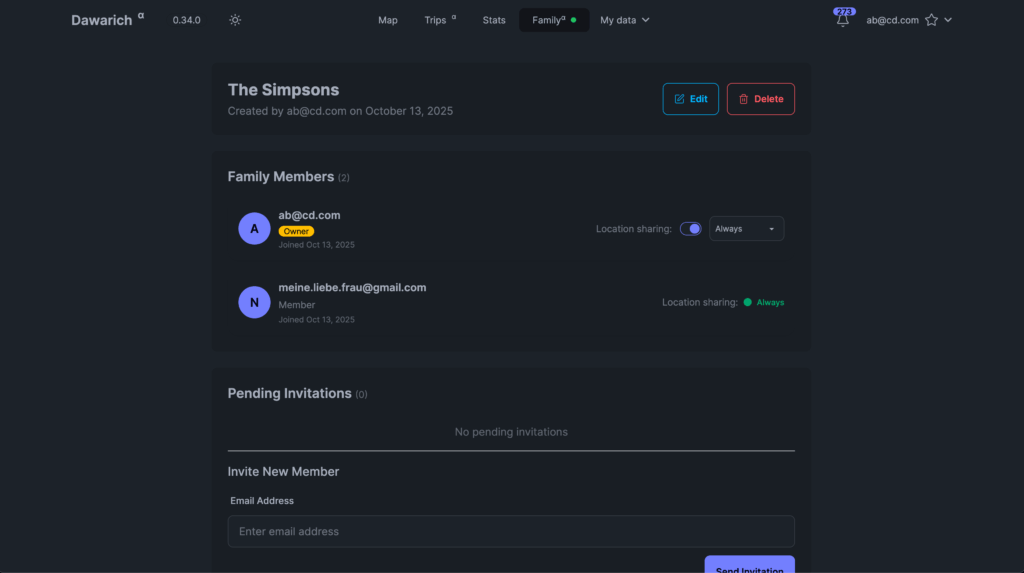Click the Dawarich logo link

[102, 20]
